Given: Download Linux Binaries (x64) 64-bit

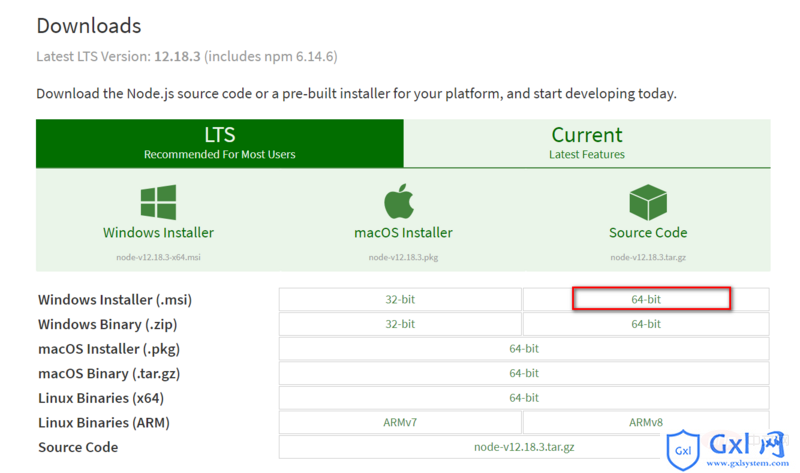Looking at the screenshot, I should (524, 397).
